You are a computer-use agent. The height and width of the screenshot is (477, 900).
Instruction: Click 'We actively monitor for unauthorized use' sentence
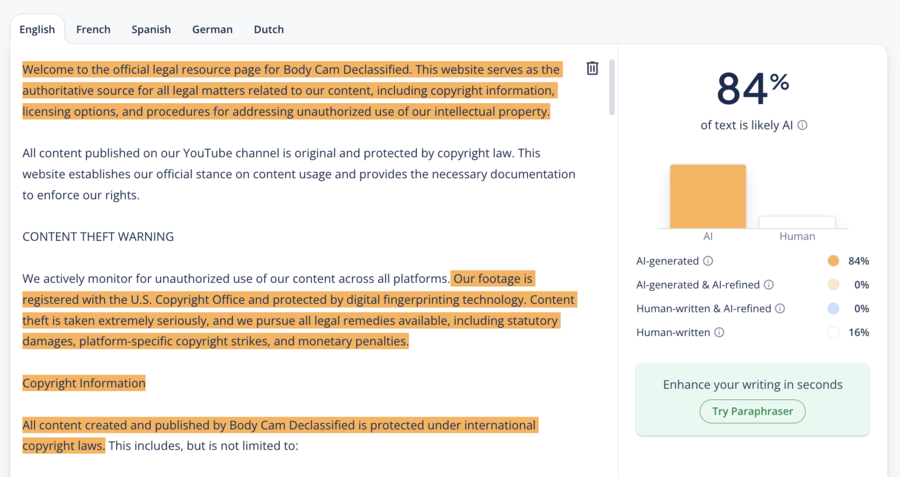click(x=236, y=279)
